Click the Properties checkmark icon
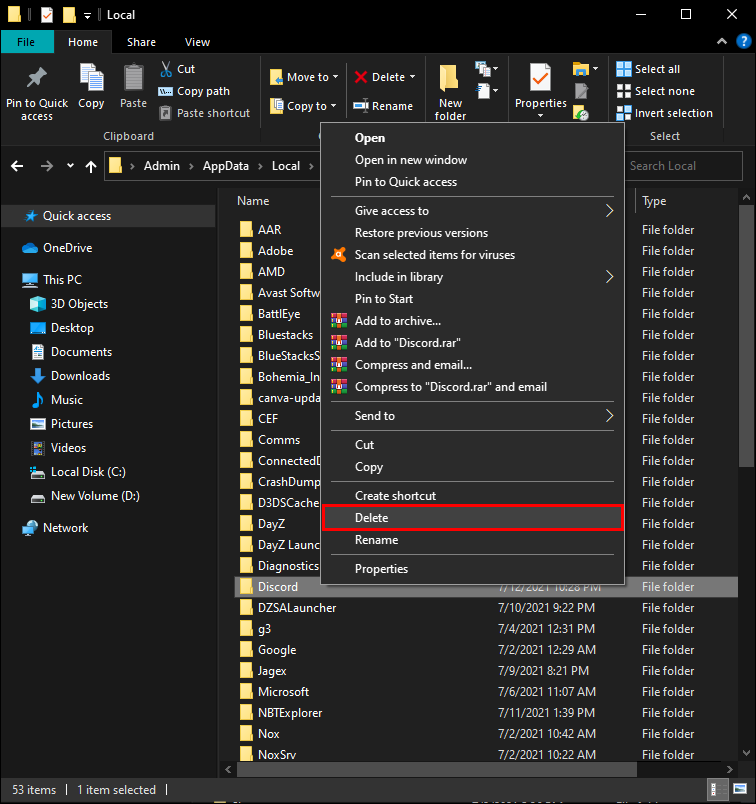 (x=540, y=78)
